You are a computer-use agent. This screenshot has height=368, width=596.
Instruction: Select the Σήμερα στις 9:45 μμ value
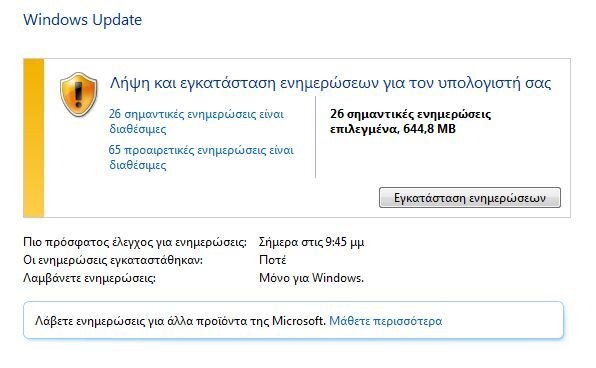[311, 242]
